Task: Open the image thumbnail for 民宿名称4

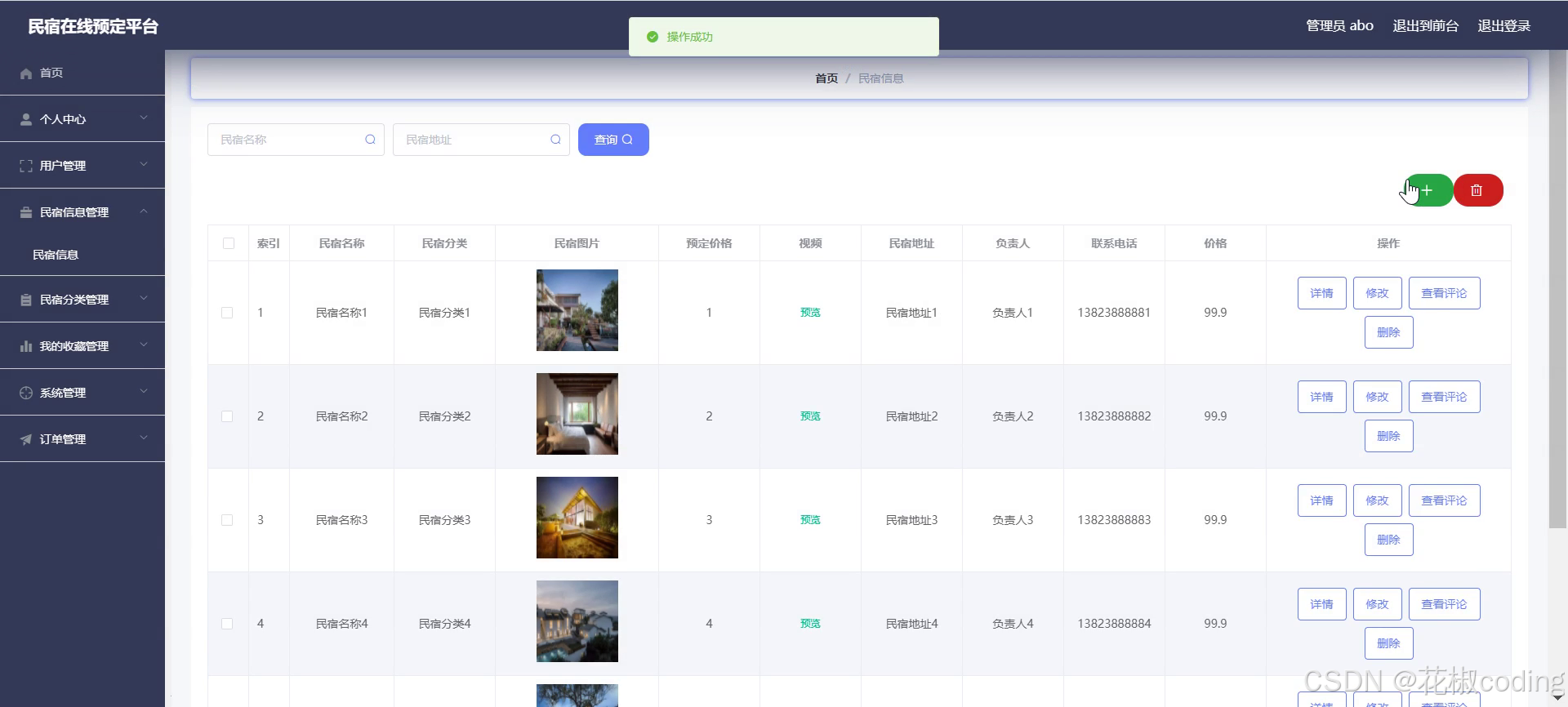Action: (x=577, y=621)
